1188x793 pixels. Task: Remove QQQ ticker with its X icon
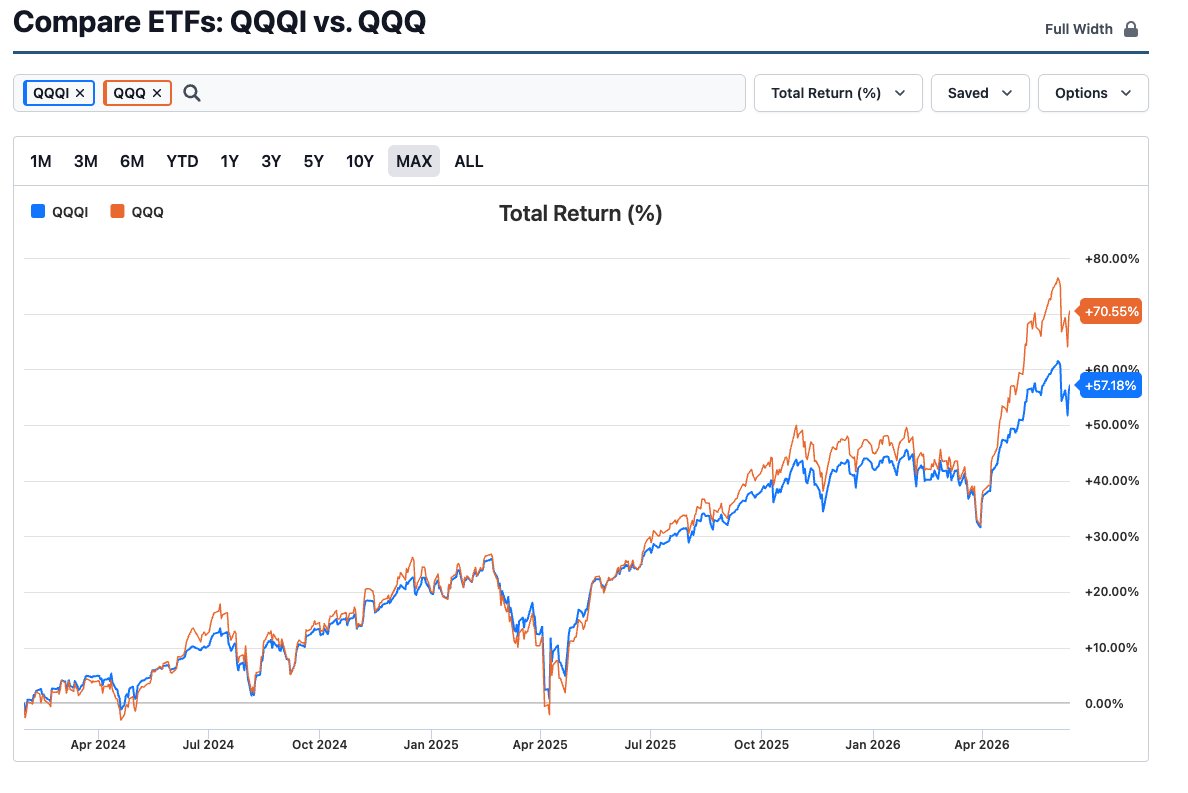[157, 93]
